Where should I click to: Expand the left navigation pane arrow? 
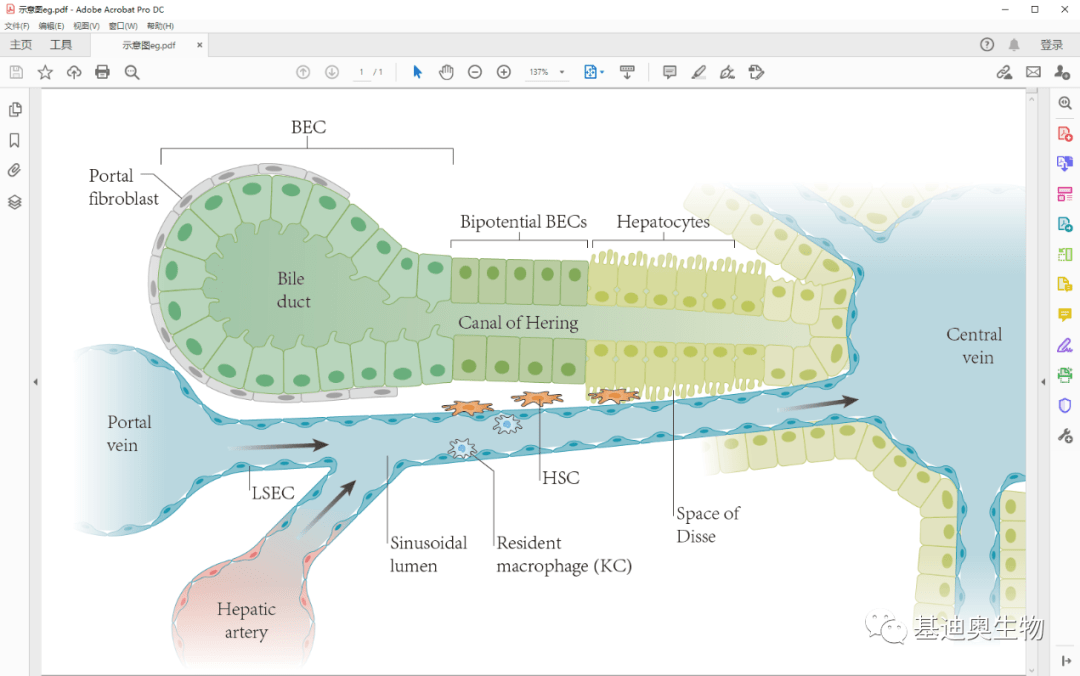(x=35, y=382)
